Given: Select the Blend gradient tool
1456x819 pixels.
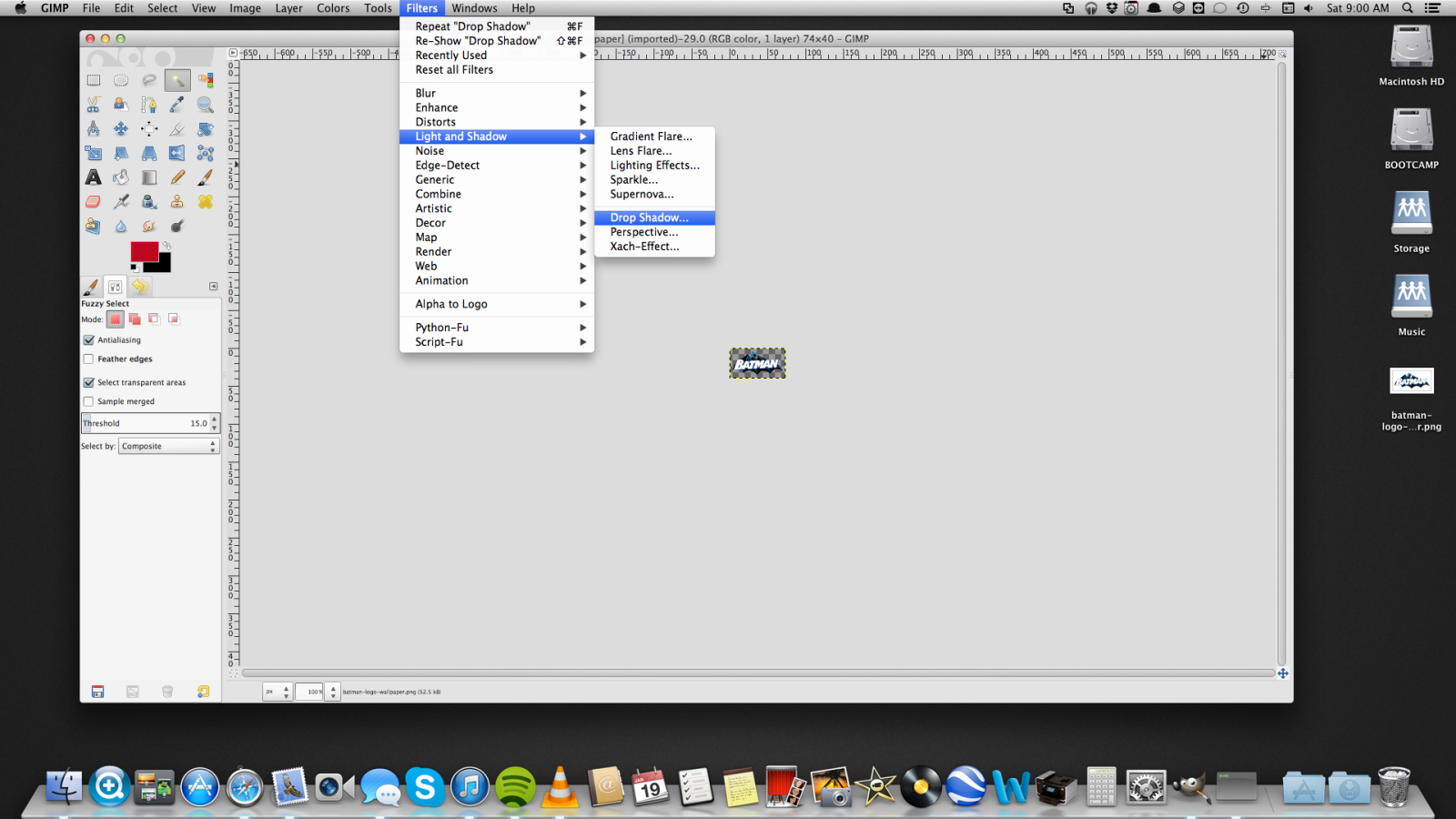Looking at the screenshot, I should click(x=149, y=177).
